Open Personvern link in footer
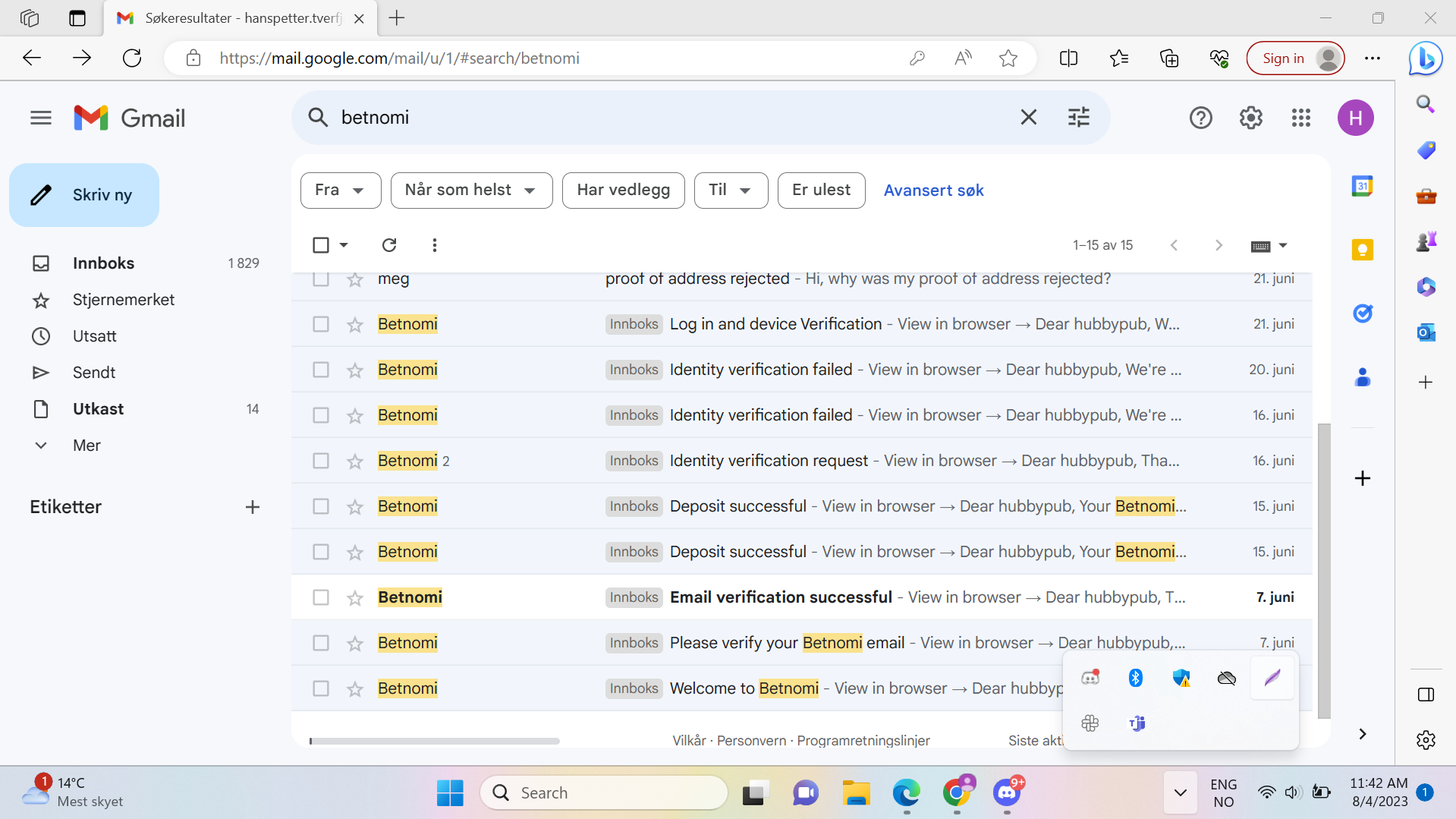 tap(751, 740)
